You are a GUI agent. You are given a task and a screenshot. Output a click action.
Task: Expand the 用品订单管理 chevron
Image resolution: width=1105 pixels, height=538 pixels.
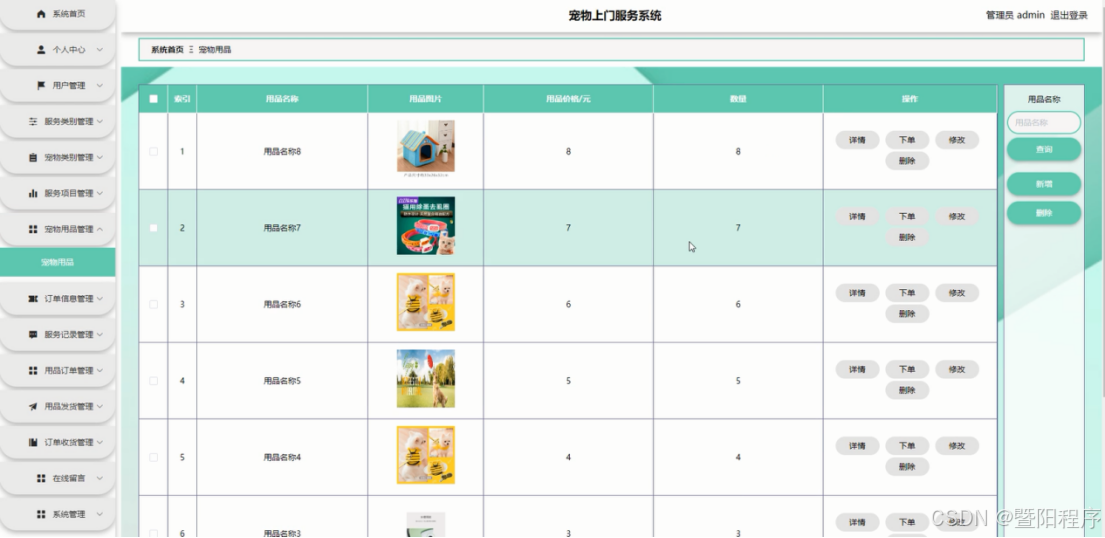click(99, 371)
